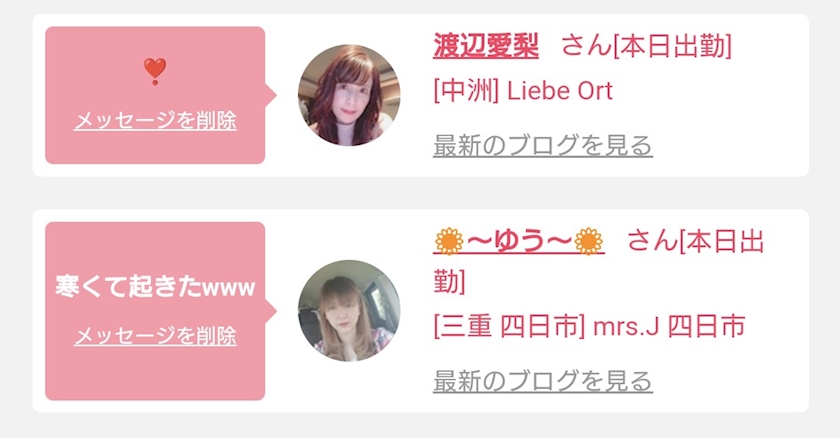
Task: Click the heart bubble's pointer arrow
Action: click(271, 95)
